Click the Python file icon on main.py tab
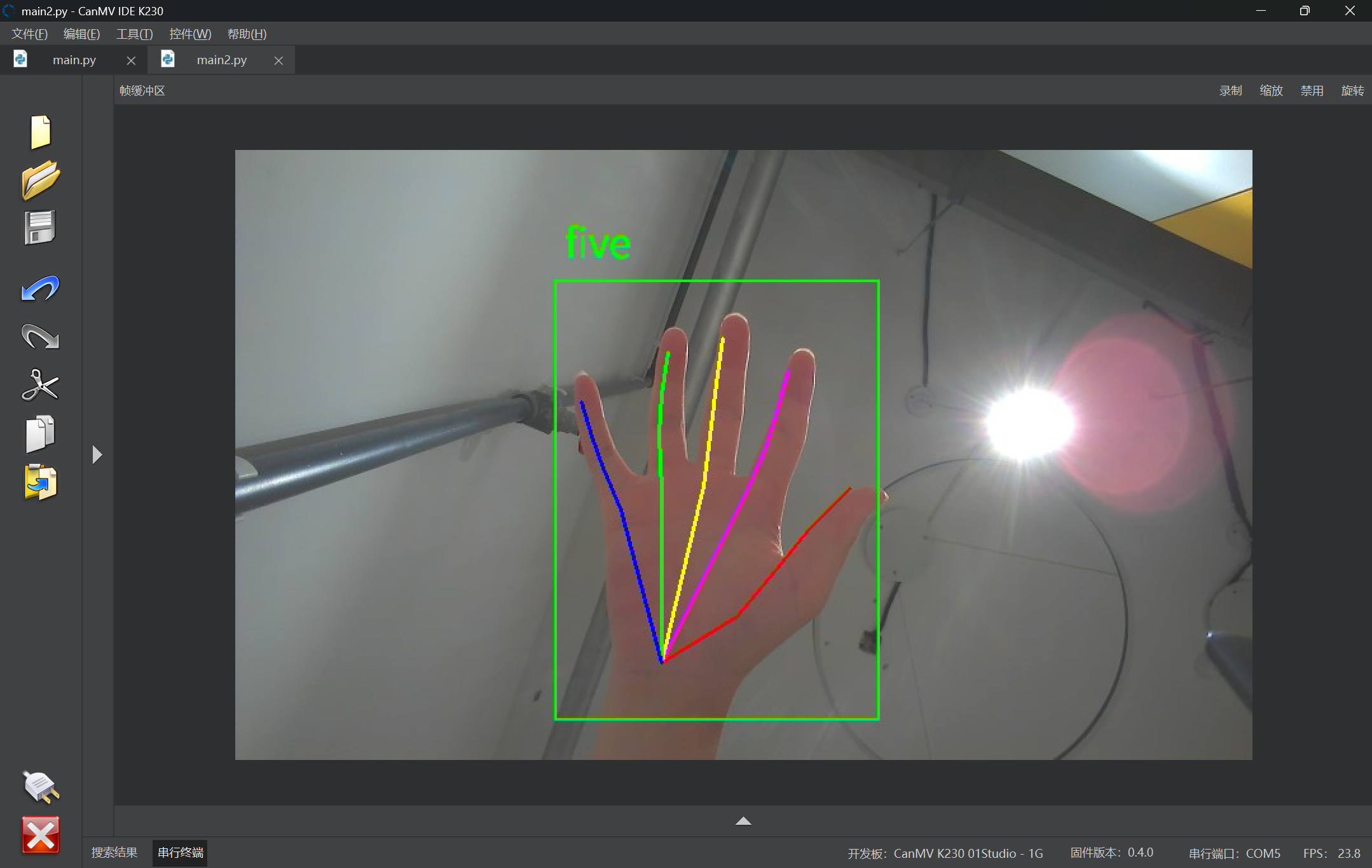Image resolution: width=1372 pixels, height=868 pixels. (20, 59)
